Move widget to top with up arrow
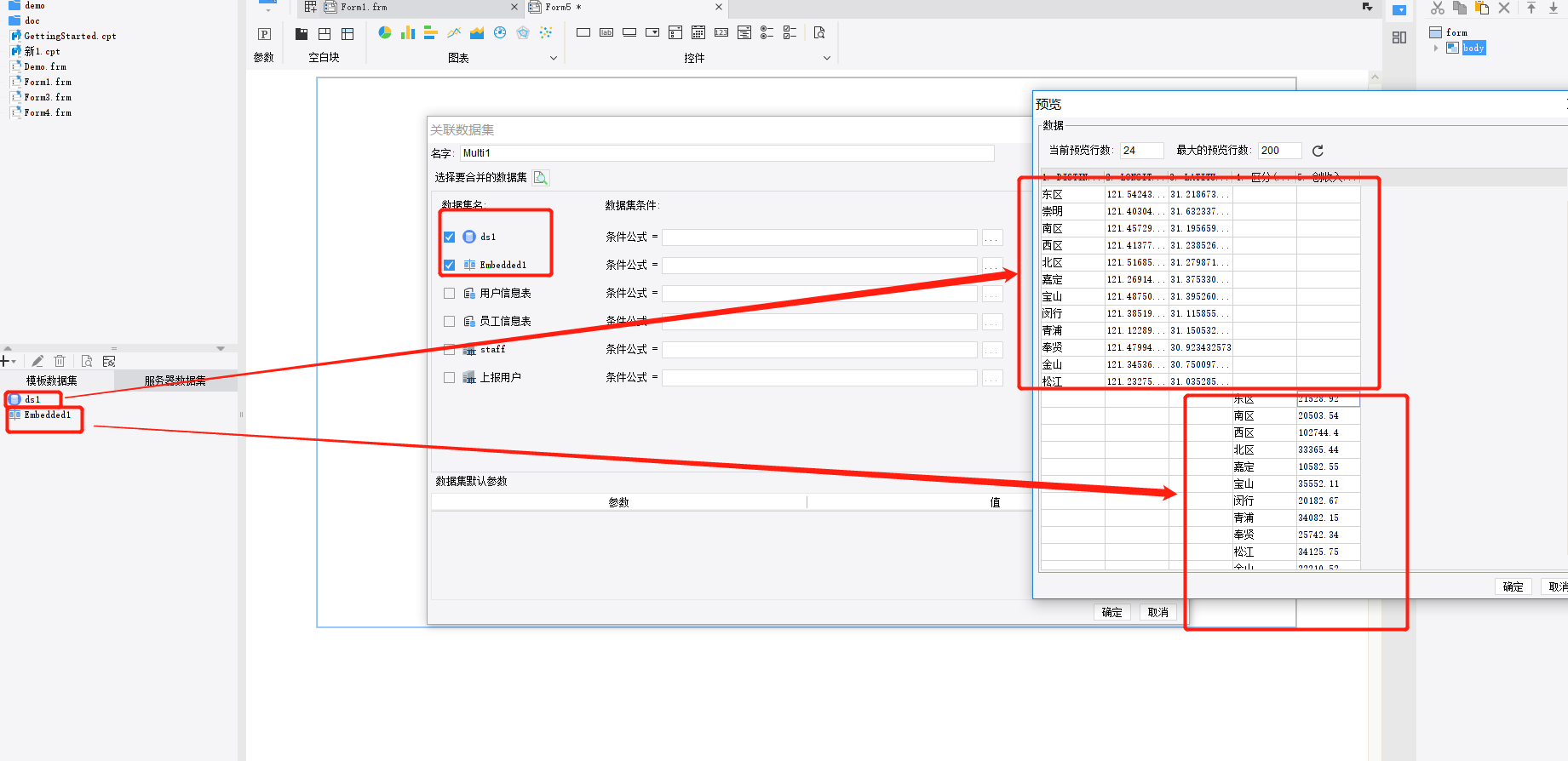This screenshot has width=1568, height=761. tap(1531, 8)
